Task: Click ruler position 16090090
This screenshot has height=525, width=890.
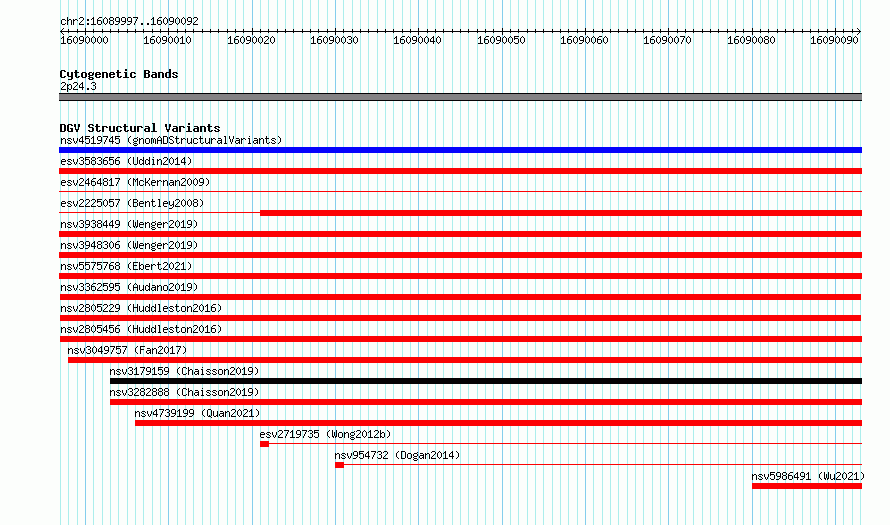Action: coord(834,40)
